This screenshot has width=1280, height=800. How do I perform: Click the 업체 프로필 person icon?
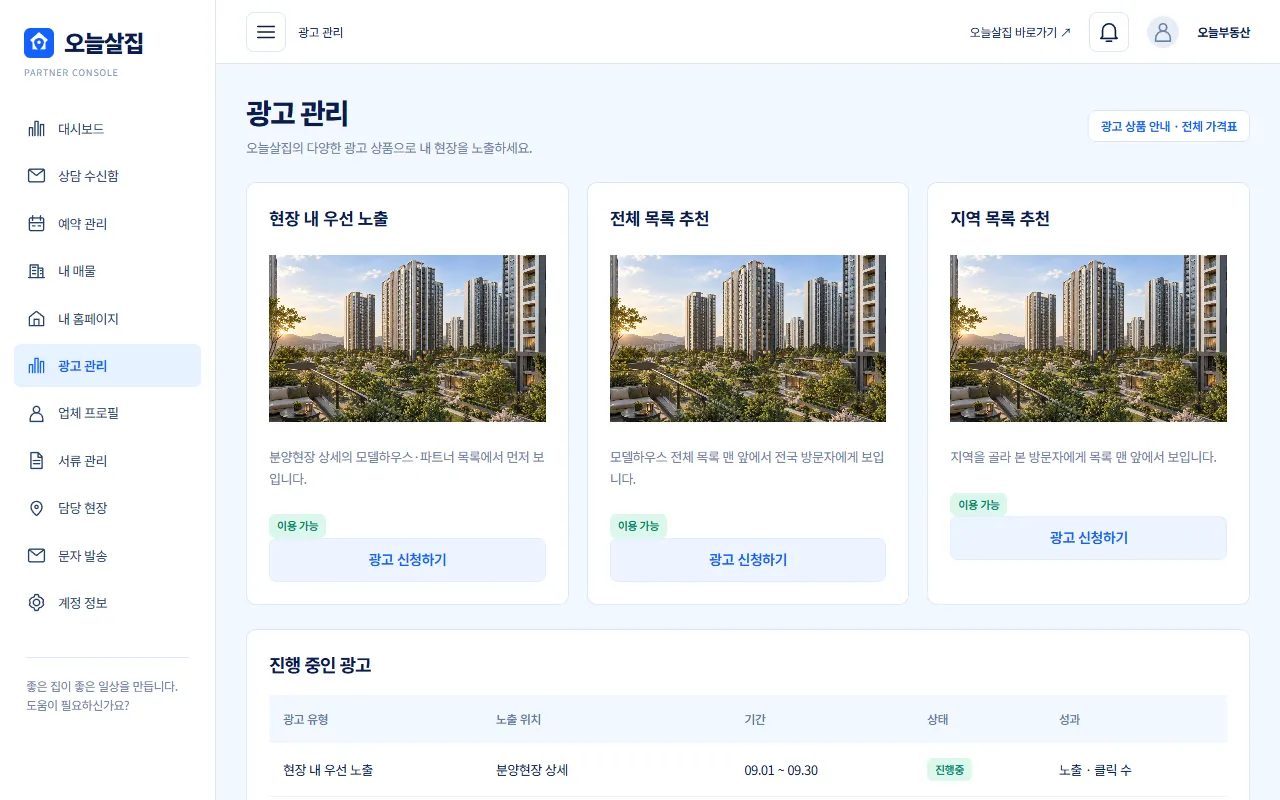click(x=37, y=413)
